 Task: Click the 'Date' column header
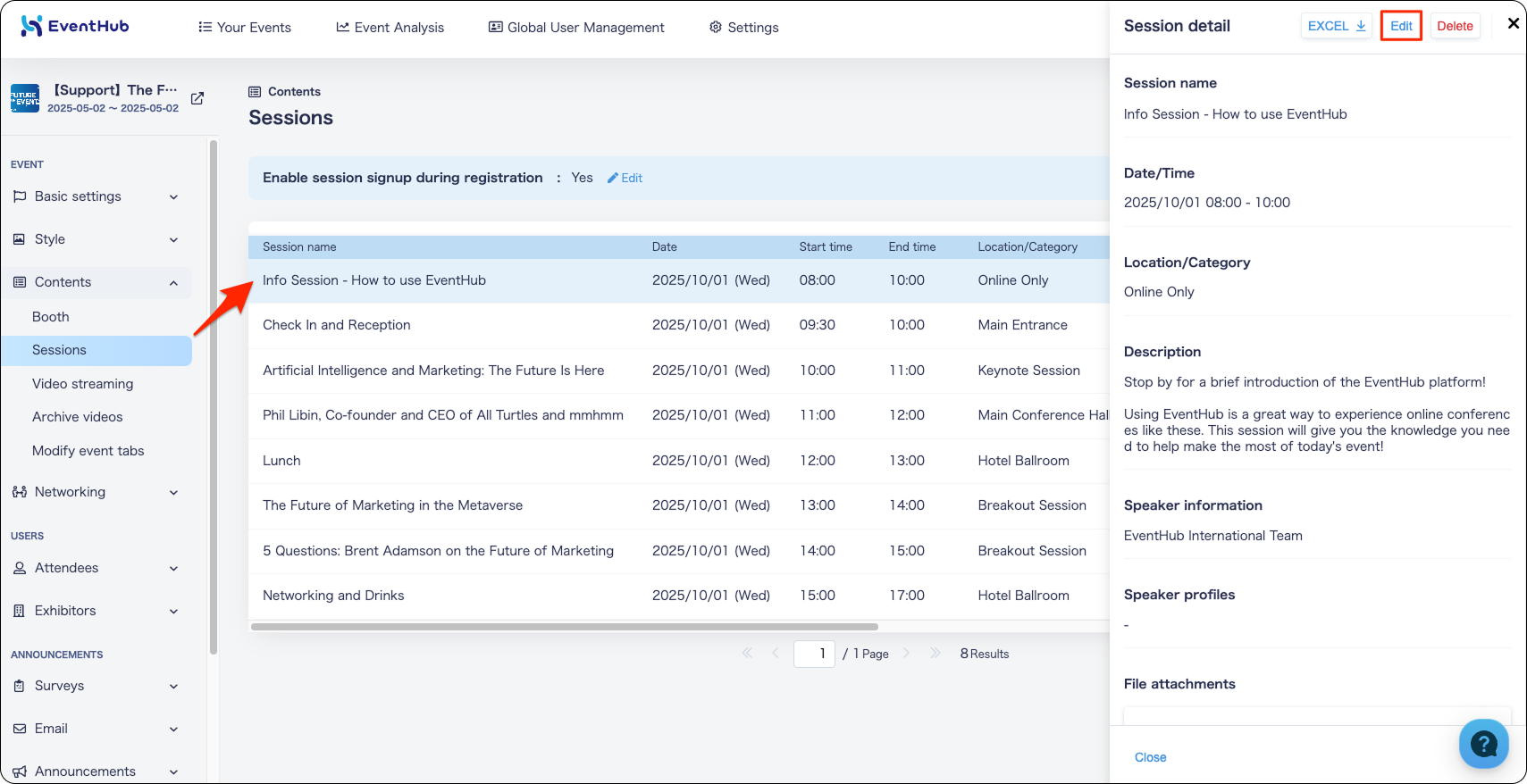point(664,247)
